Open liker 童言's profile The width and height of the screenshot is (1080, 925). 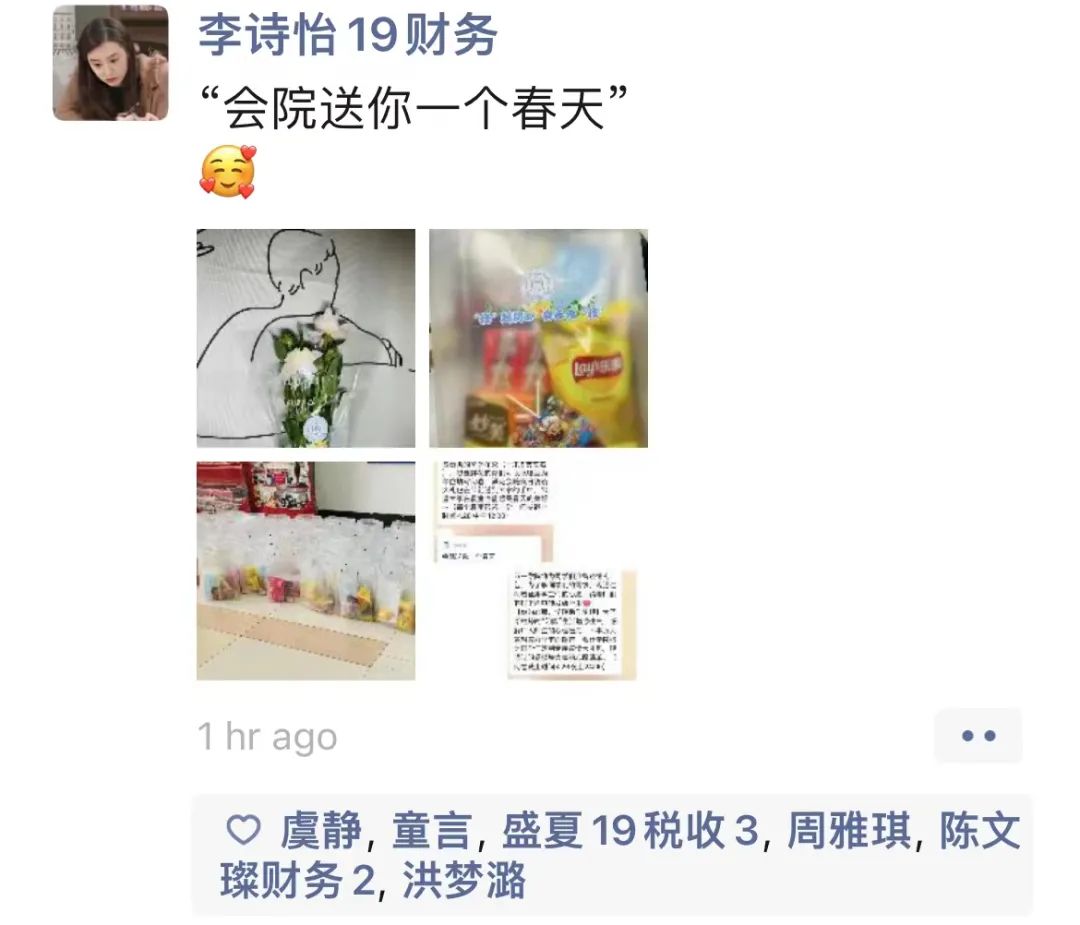[433, 831]
